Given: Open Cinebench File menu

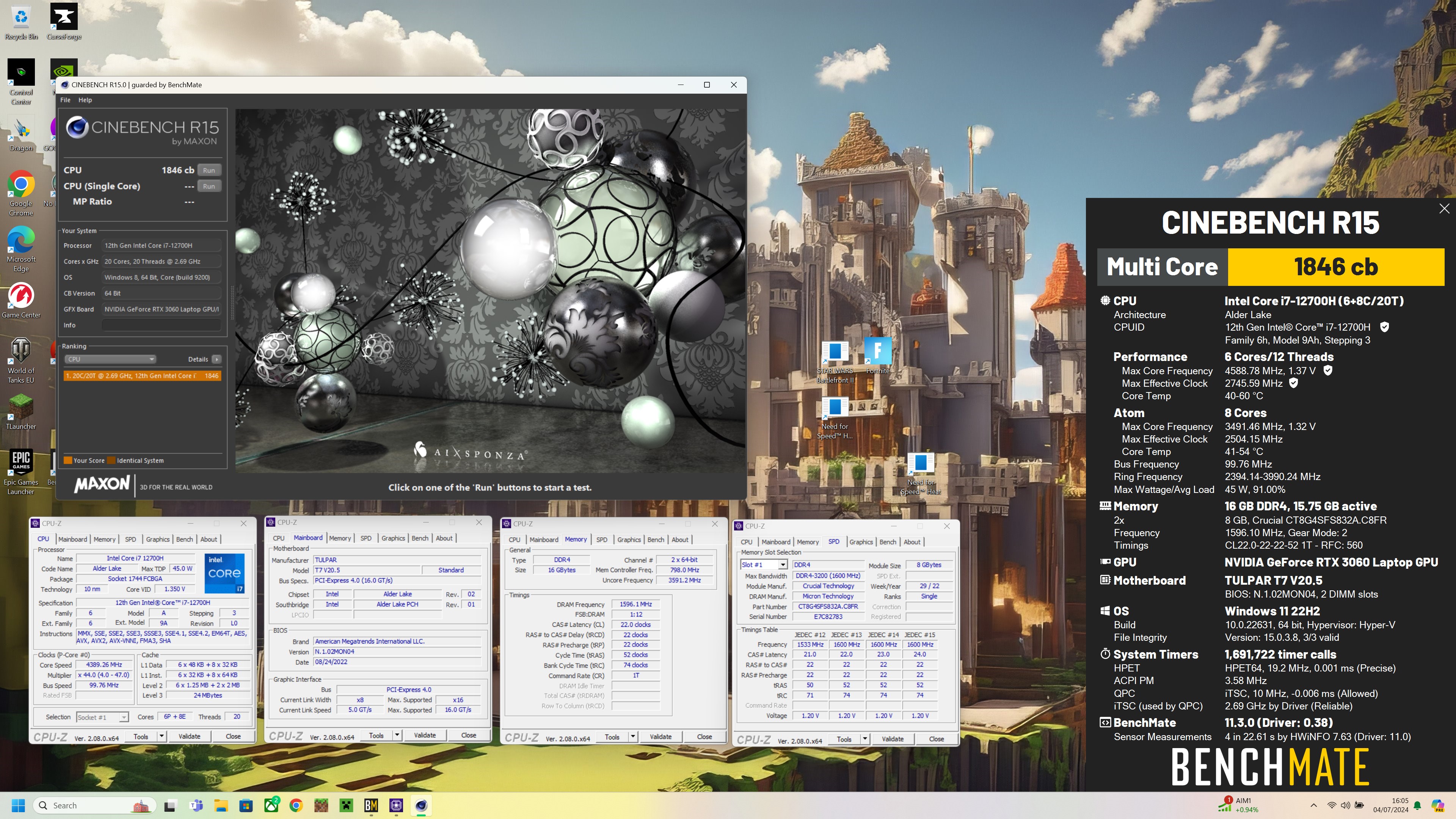Looking at the screenshot, I should (65, 100).
